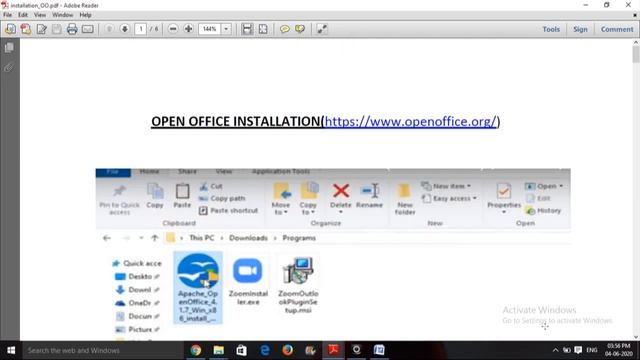
Task: Expand the system tray hidden icons chevron
Action: pyautogui.click(x=555, y=350)
